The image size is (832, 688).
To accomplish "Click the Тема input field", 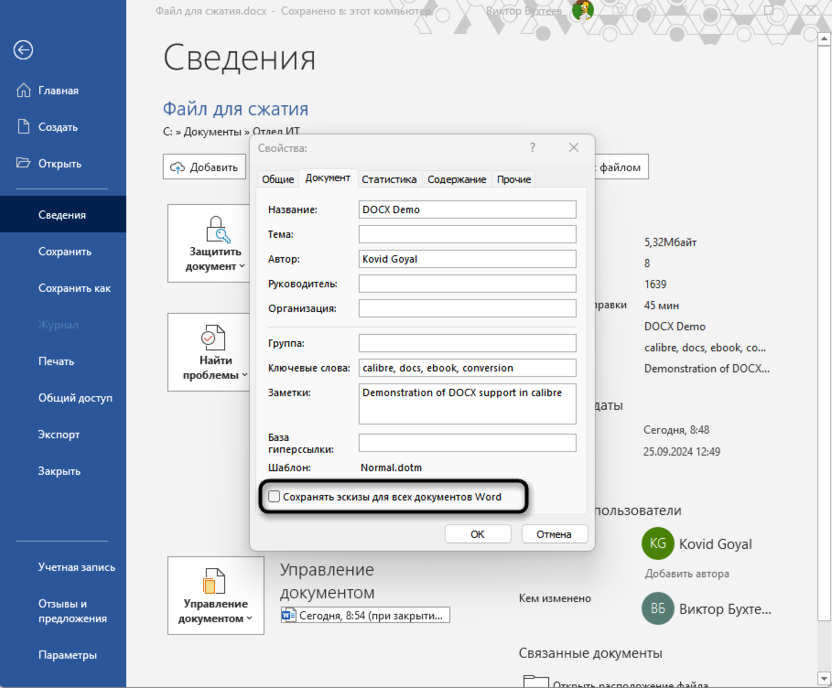I will click(467, 234).
